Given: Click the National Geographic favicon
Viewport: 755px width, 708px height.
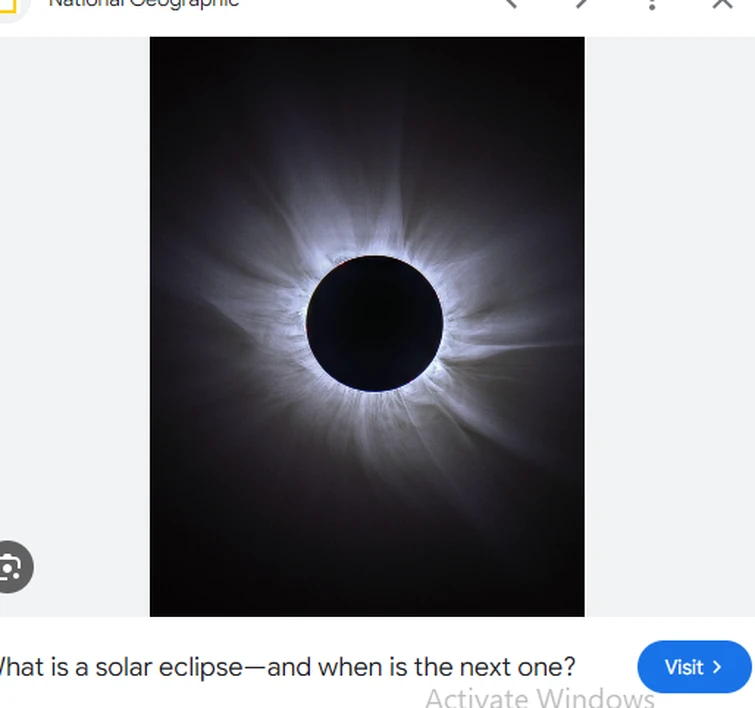Looking at the screenshot, I should (x=12, y=5).
